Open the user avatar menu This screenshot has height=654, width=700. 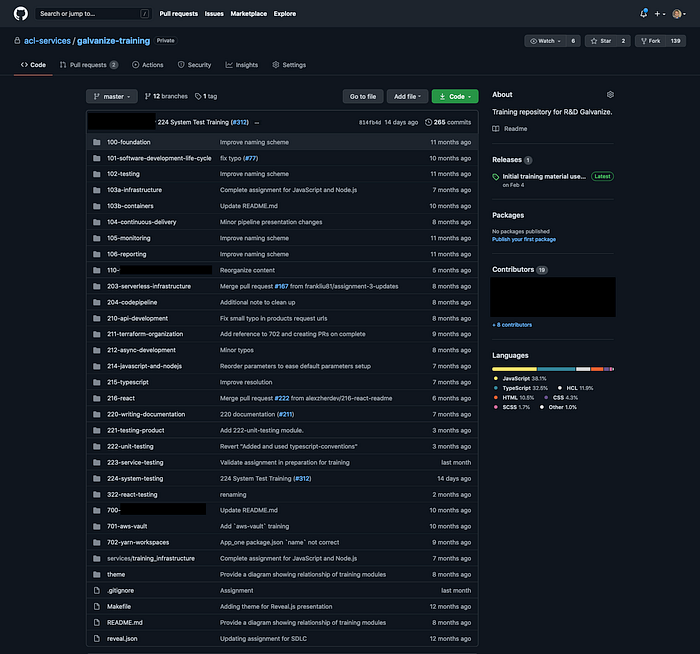(x=679, y=14)
